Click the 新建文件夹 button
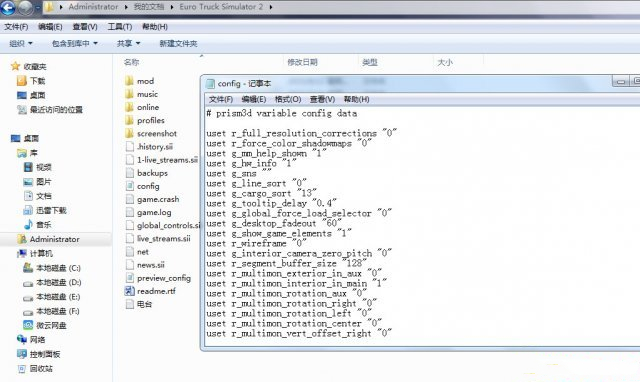This screenshot has height=382, width=640. [178, 43]
